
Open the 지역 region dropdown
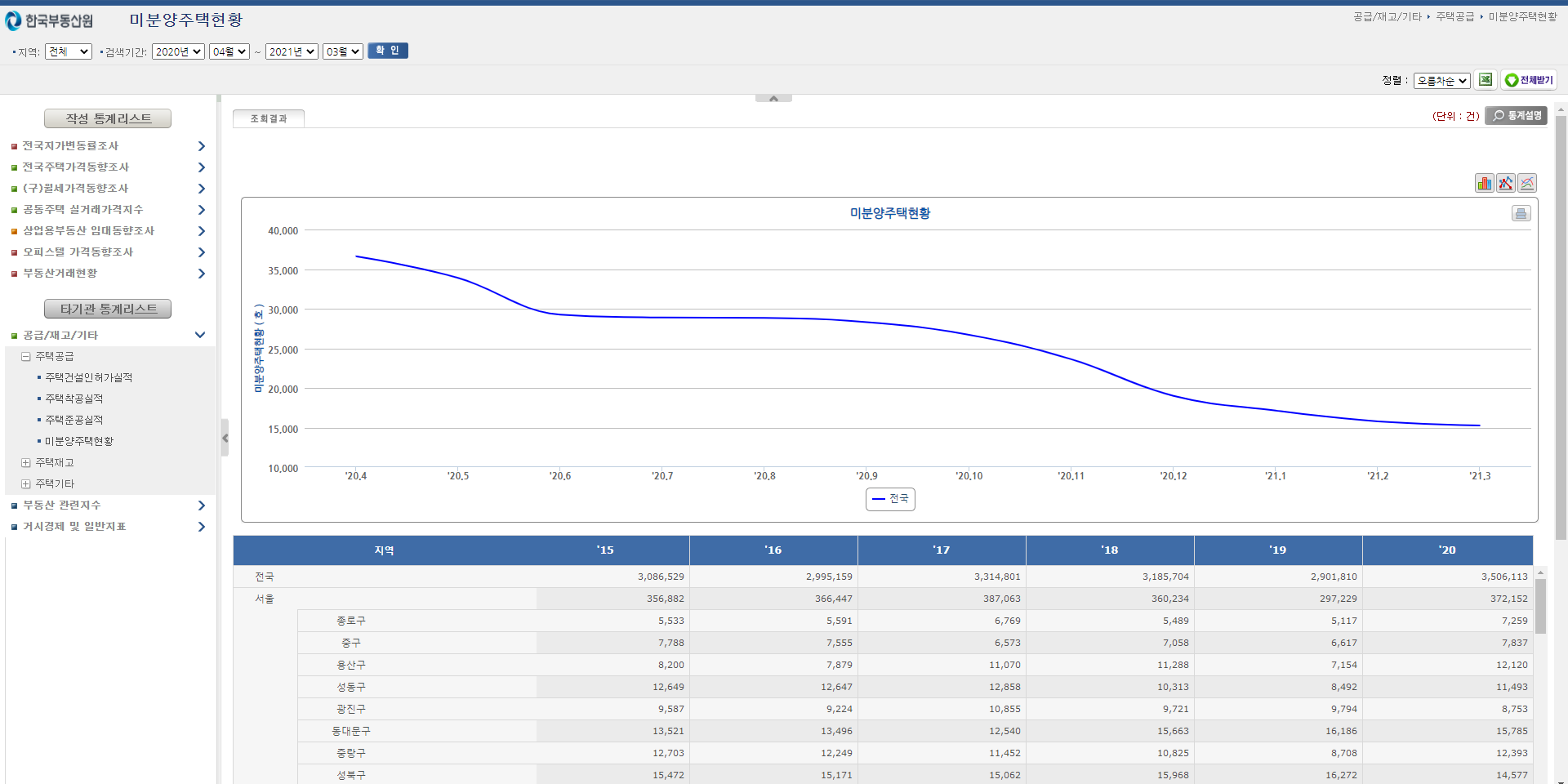(69, 51)
